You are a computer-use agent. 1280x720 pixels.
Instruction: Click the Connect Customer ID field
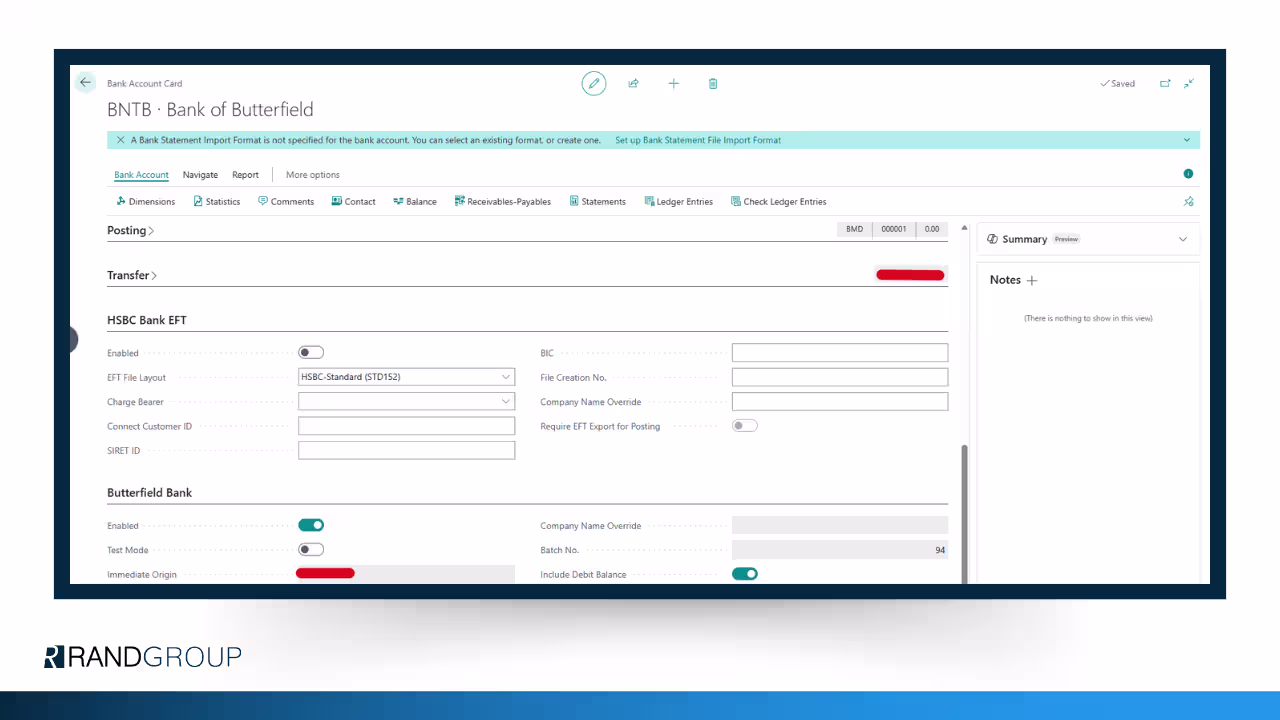coord(406,426)
